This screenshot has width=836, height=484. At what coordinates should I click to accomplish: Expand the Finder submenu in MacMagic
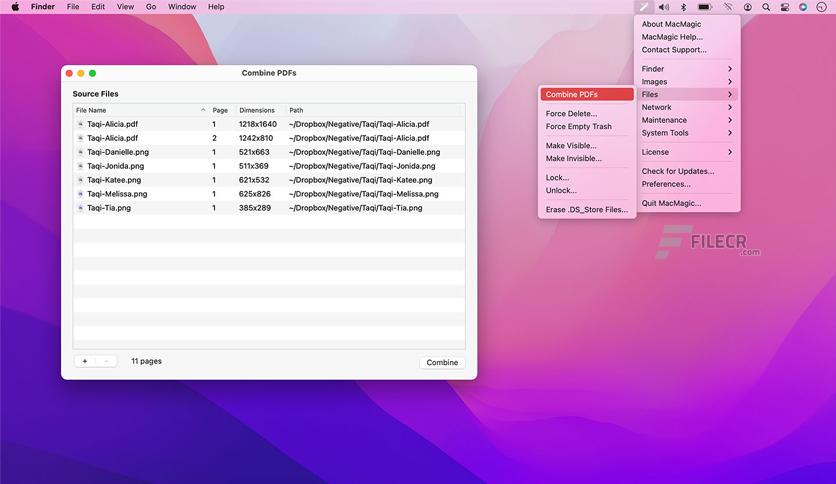(687, 69)
